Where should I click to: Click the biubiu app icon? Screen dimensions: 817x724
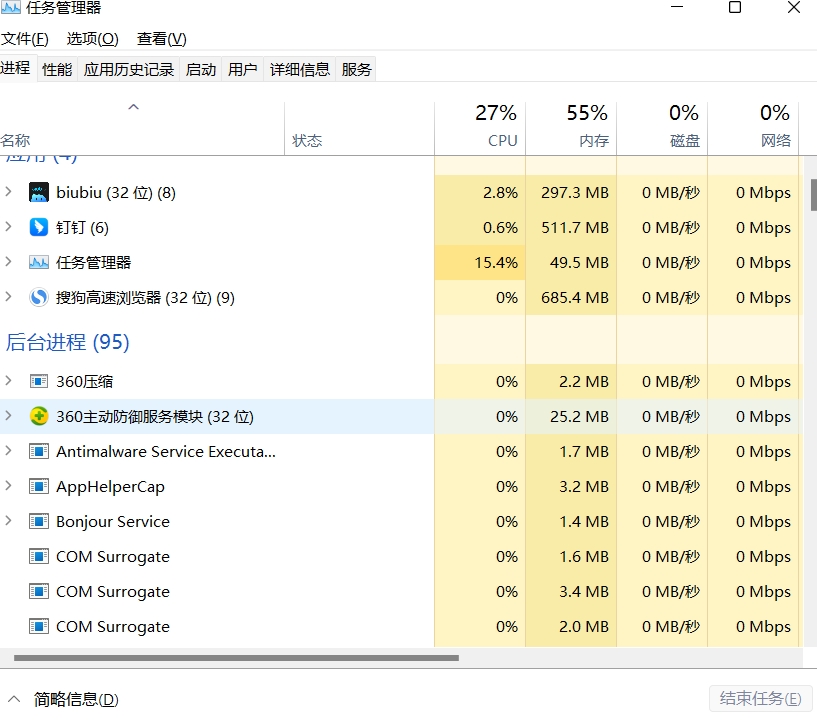[39, 192]
